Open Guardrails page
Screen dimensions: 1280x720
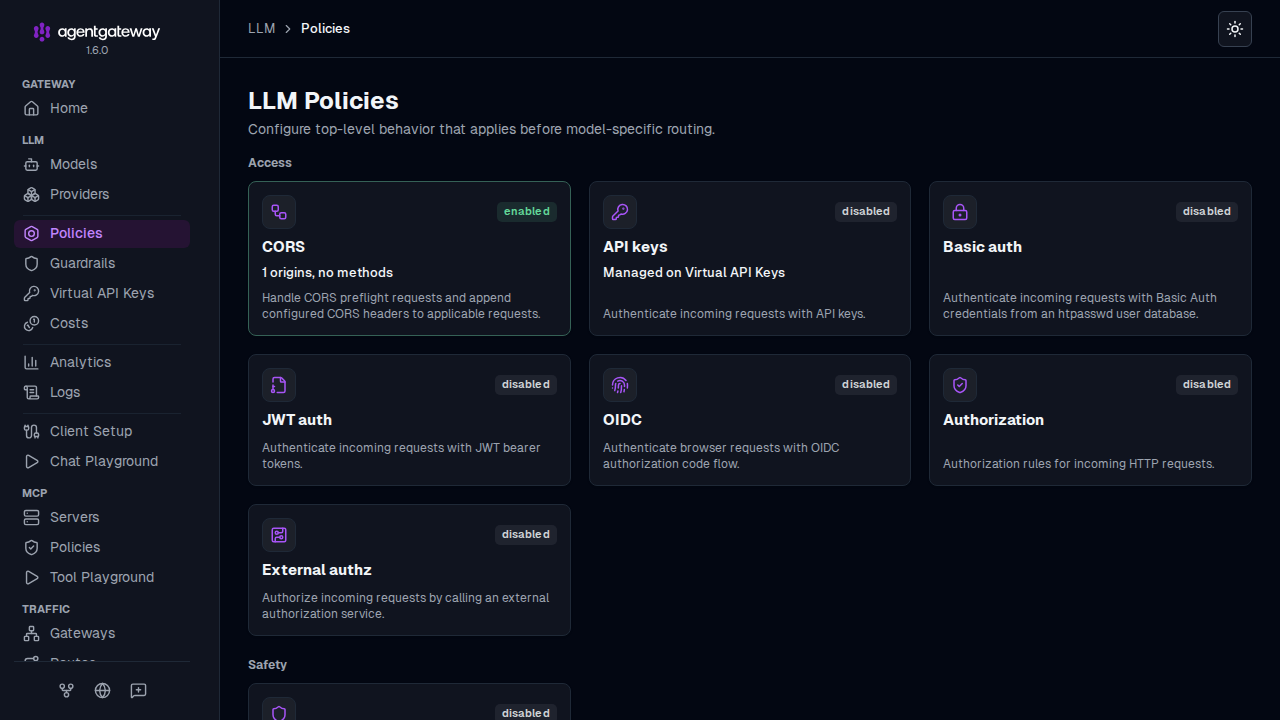tap(102, 263)
